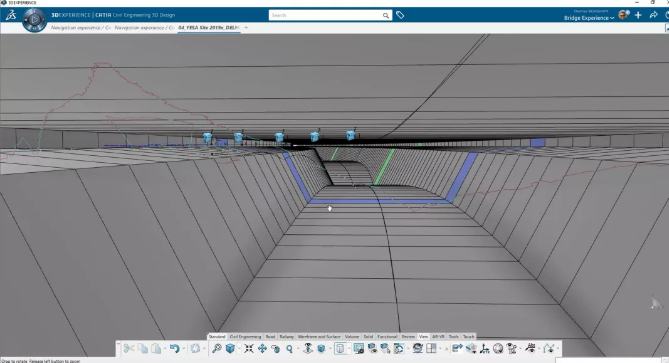Open the Bridge Experience dropdown
This screenshot has height=363, width=669.
point(589,18)
